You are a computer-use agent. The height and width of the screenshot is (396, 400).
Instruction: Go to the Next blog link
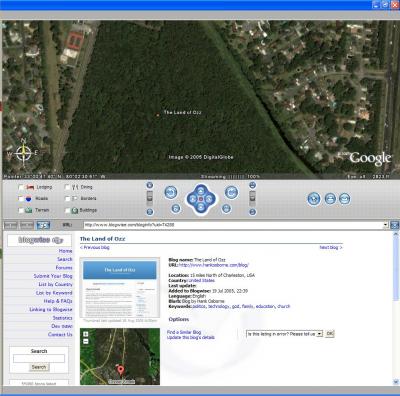(x=331, y=247)
